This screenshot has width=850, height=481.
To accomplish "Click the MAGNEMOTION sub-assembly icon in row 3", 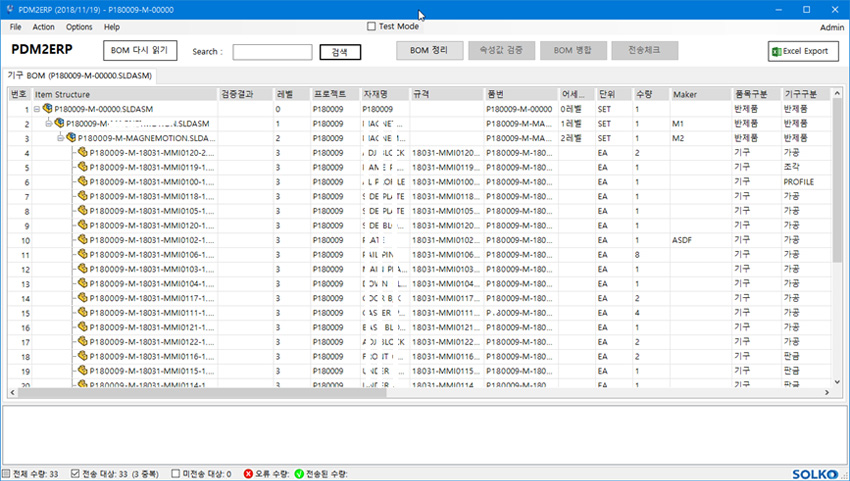I will pyautogui.click(x=71, y=138).
